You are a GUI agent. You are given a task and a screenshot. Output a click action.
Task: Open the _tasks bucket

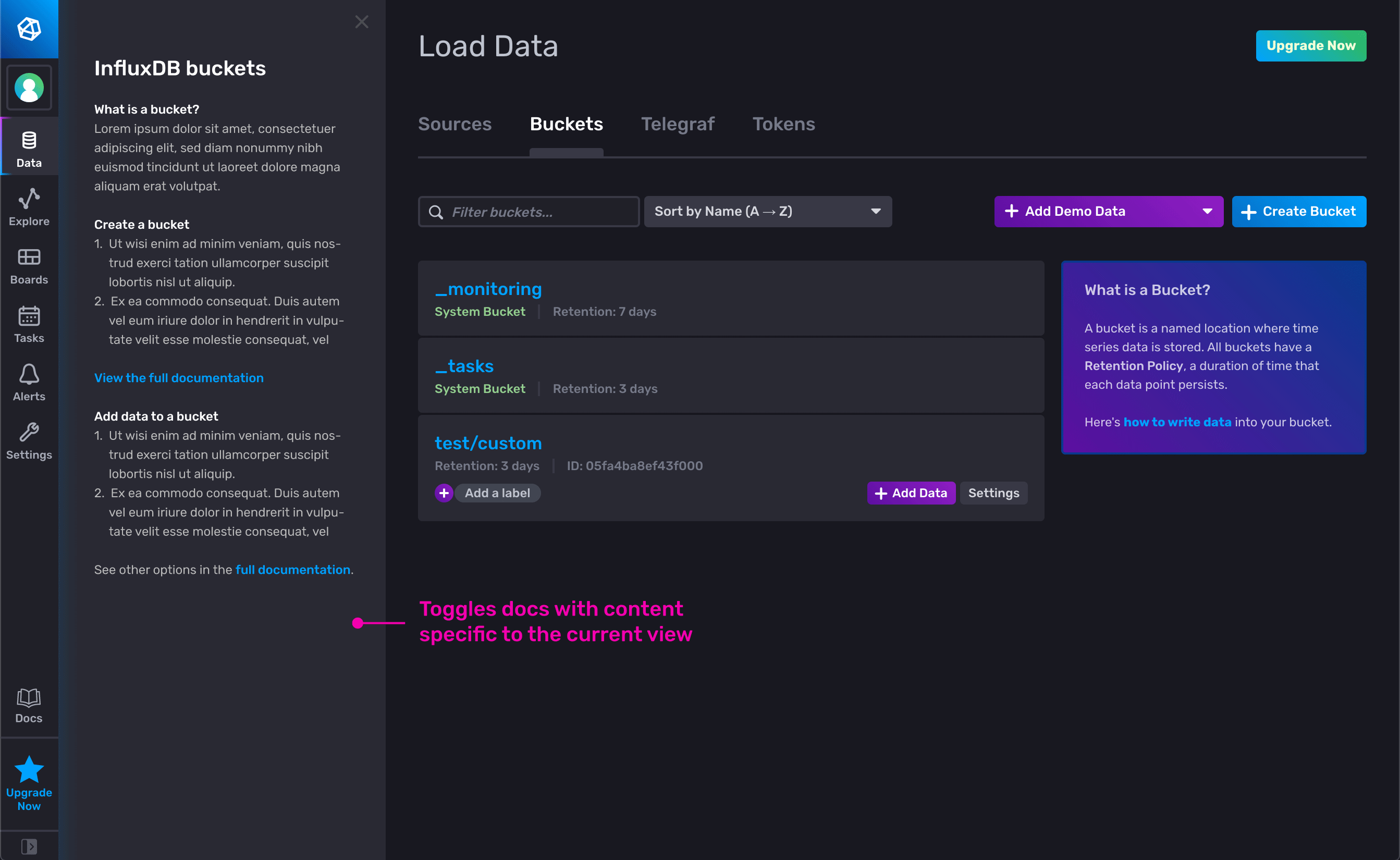464,366
